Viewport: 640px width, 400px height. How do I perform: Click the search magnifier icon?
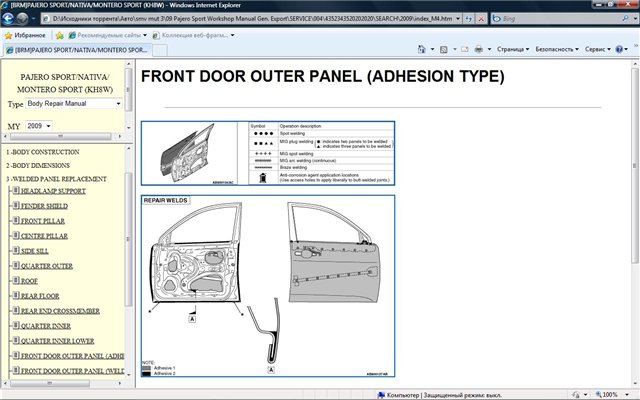tap(625, 19)
